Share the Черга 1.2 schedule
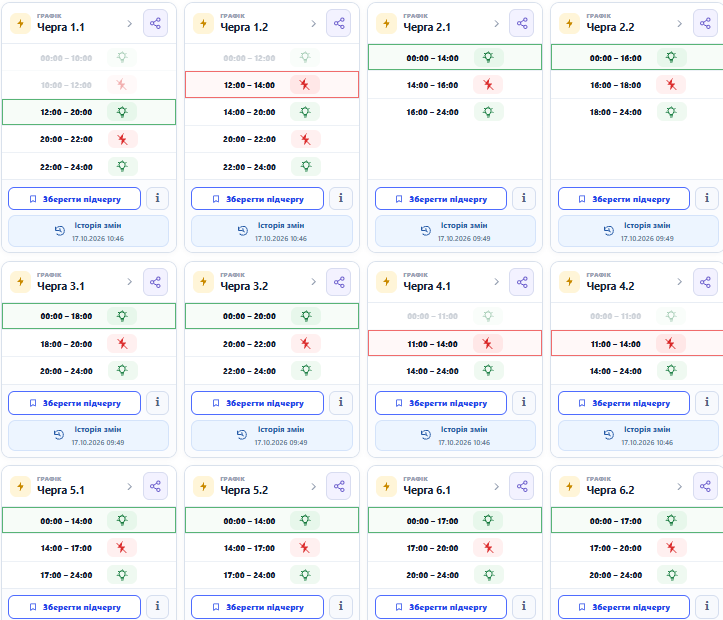The image size is (723, 620). [339, 24]
